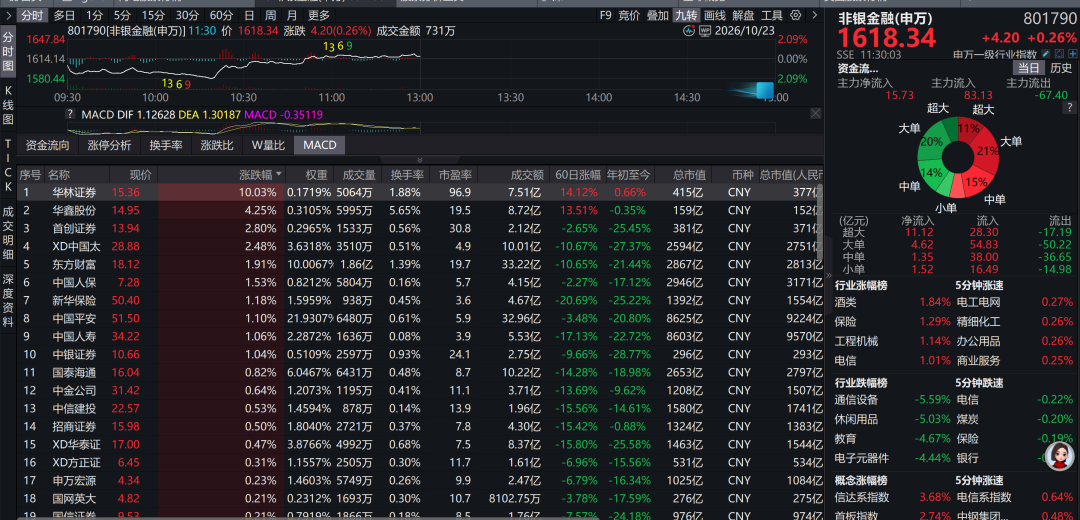Sort the table by 市盈率 column header
This screenshot has width=1080, height=520.
pyautogui.click(x=455, y=175)
